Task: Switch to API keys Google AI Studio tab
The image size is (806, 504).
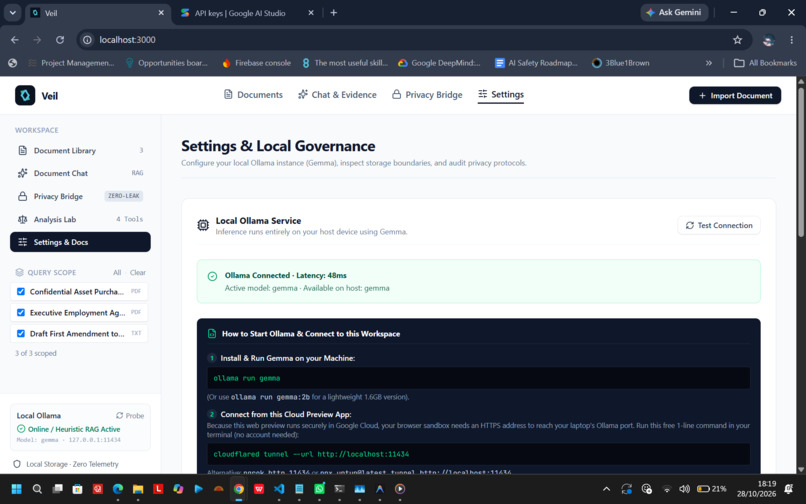Action: [246, 13]
